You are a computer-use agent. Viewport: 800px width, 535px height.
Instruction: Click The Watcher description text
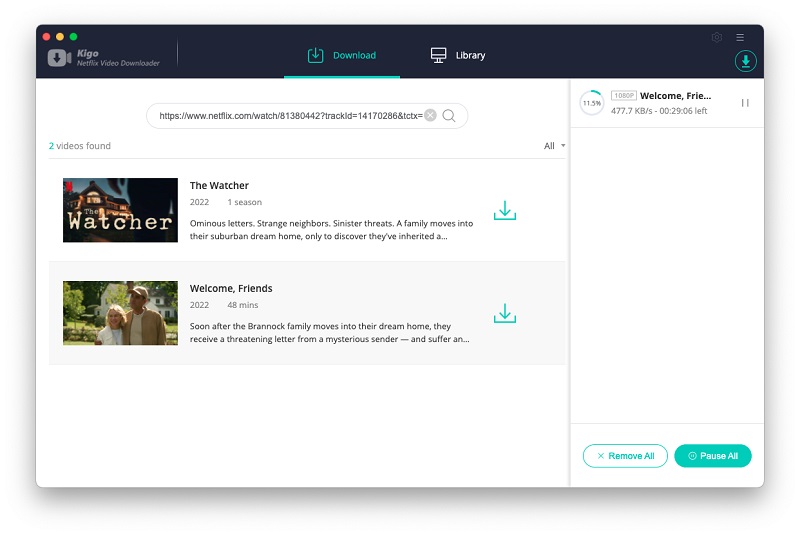tap(332, 230)
